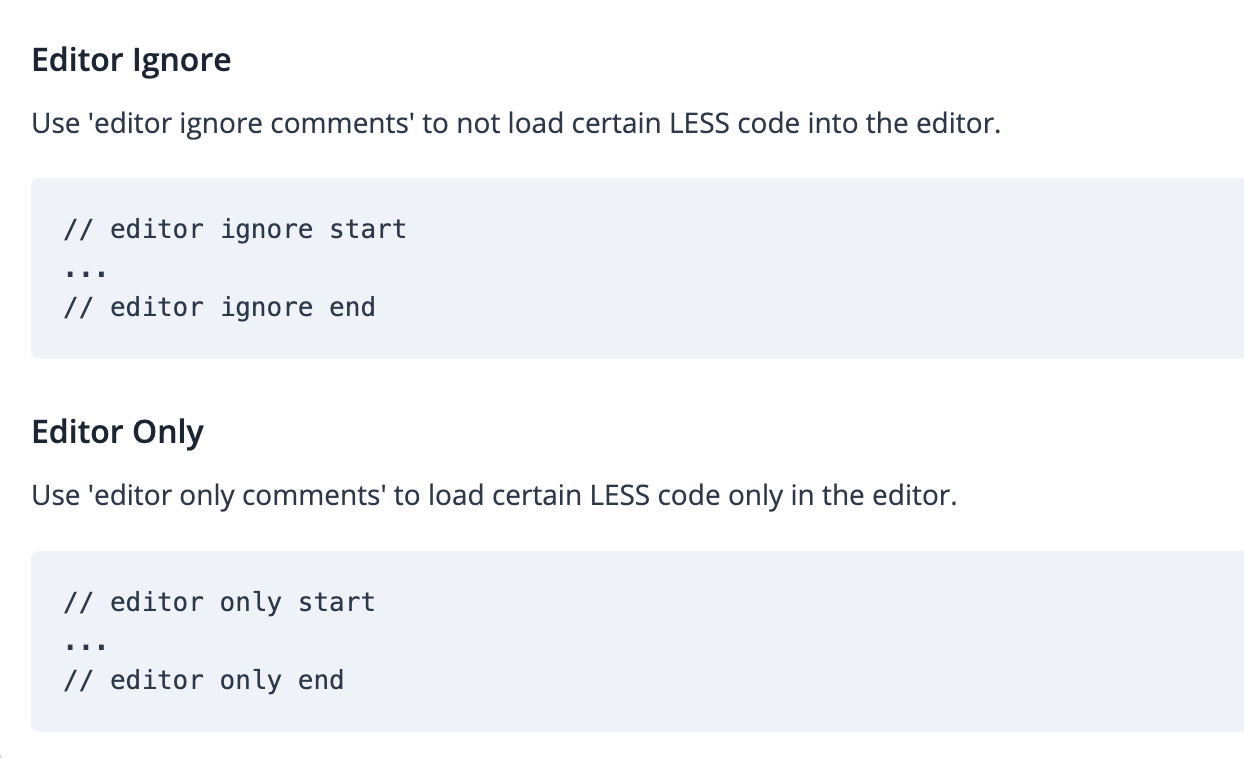Click the empty area of the second code block
This screenshot has height=758, width=1244.
tap(800, 643)
